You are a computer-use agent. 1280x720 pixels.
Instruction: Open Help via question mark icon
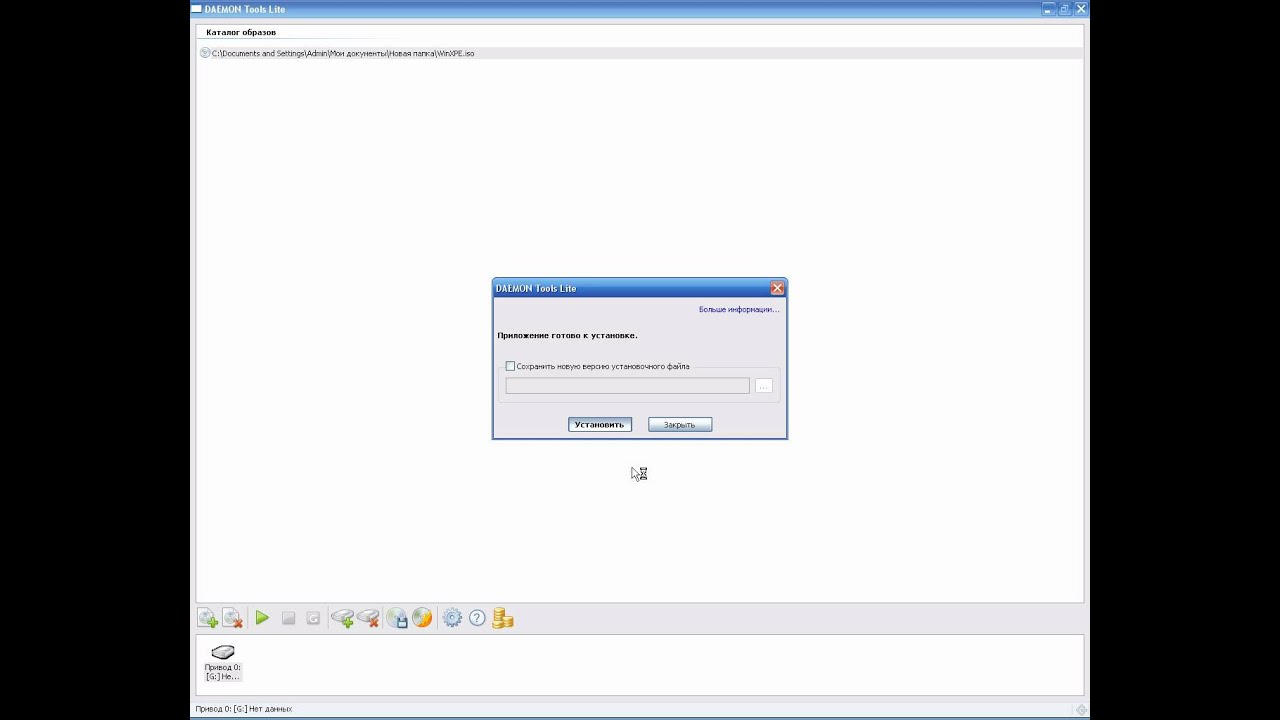pyautogui.click(x=477, y=618)
